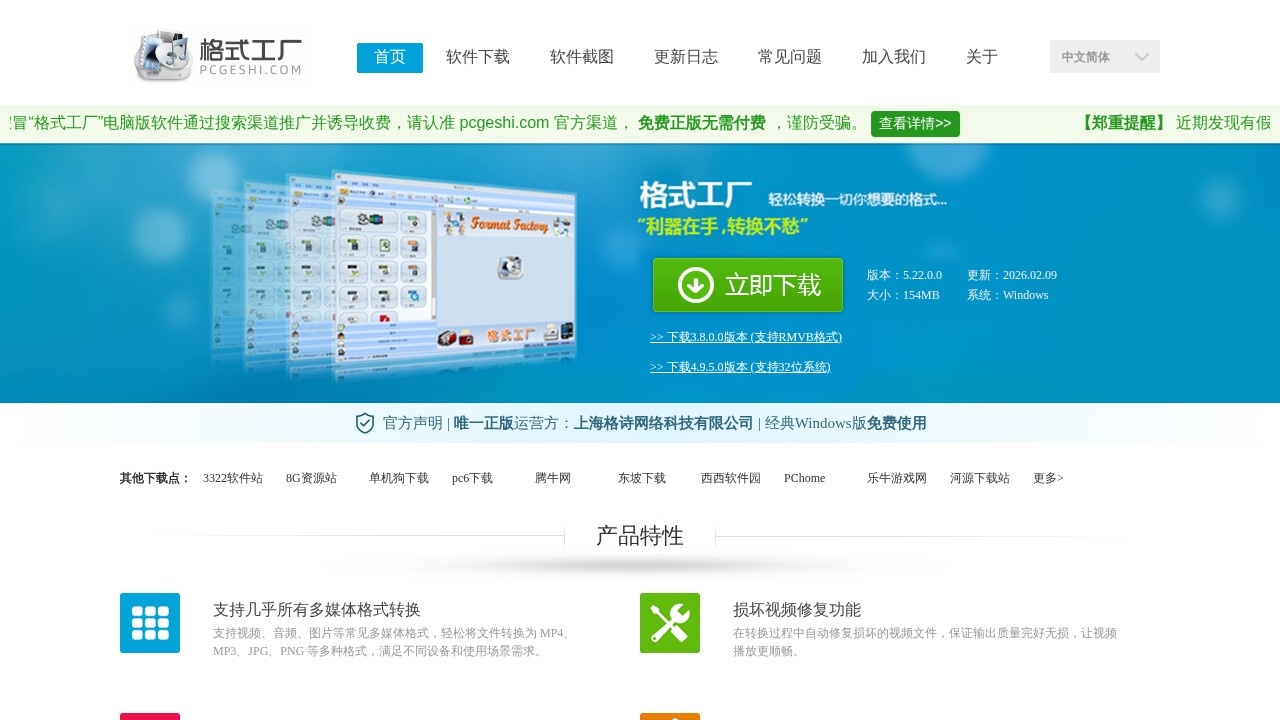Click the 系统：Windows text

tap(1008, 295)
